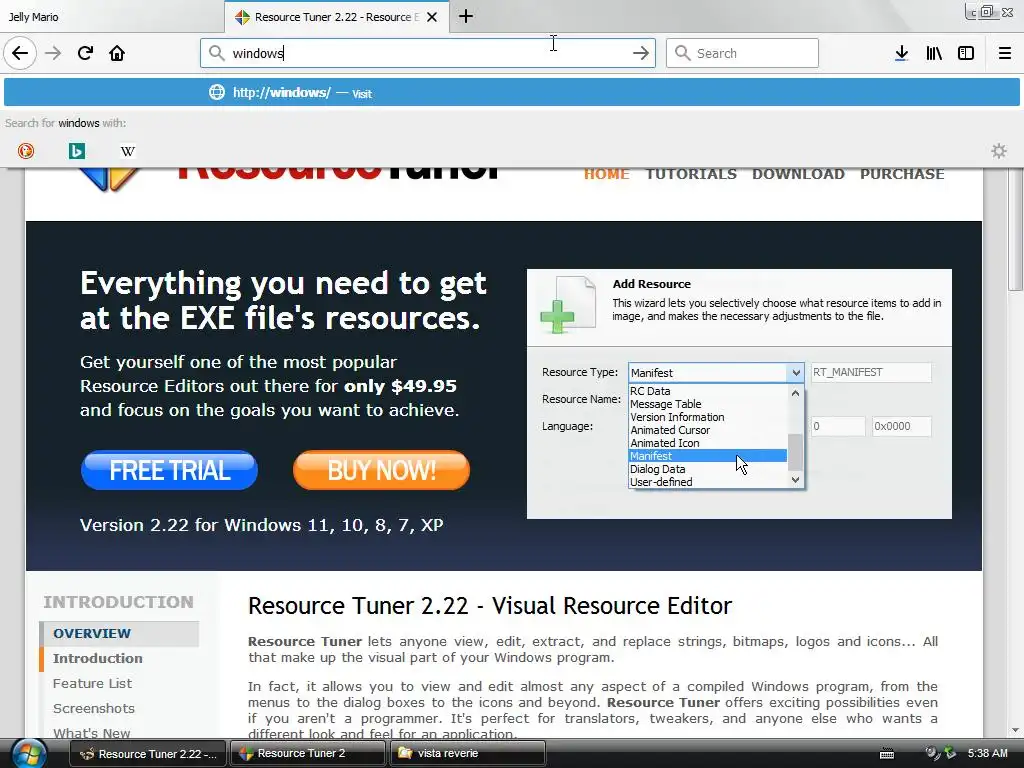Click the 5:38 AM taskbar clock
Image resolution: width=1024 pixels, height=768 pixels.
[x=987, y=754]
